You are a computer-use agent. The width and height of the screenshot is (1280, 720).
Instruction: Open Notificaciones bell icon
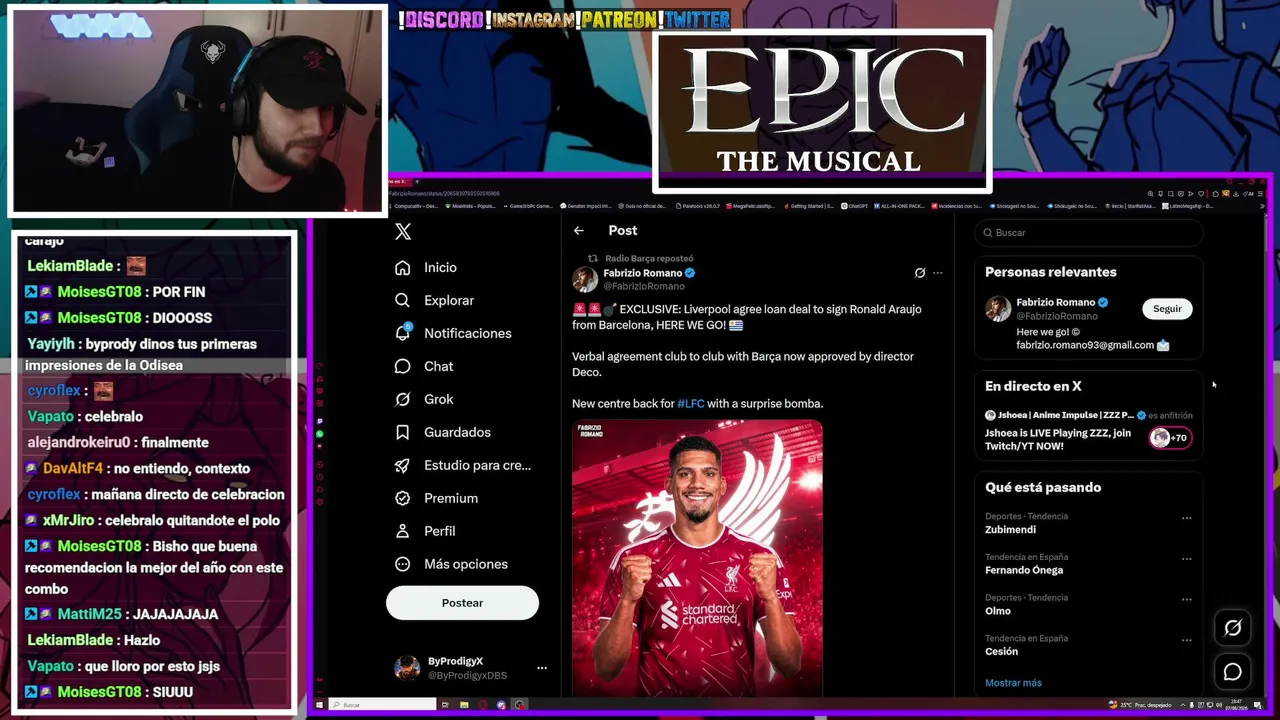click(x=402, y=333)
